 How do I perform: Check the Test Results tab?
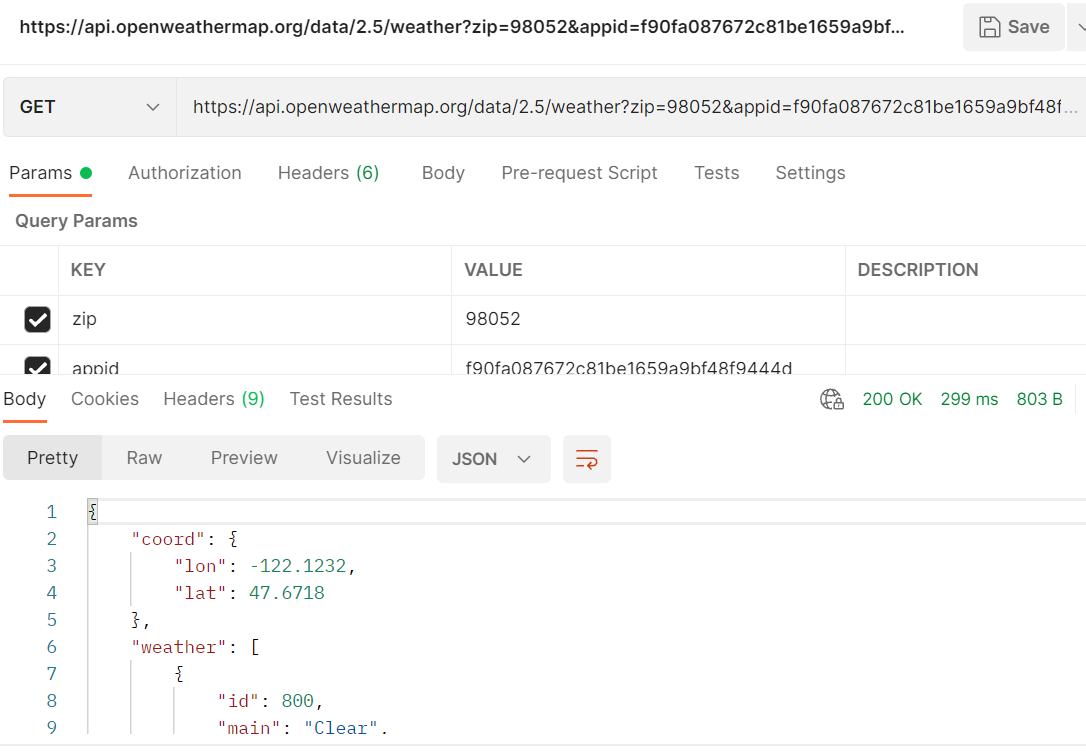[340, 398]
